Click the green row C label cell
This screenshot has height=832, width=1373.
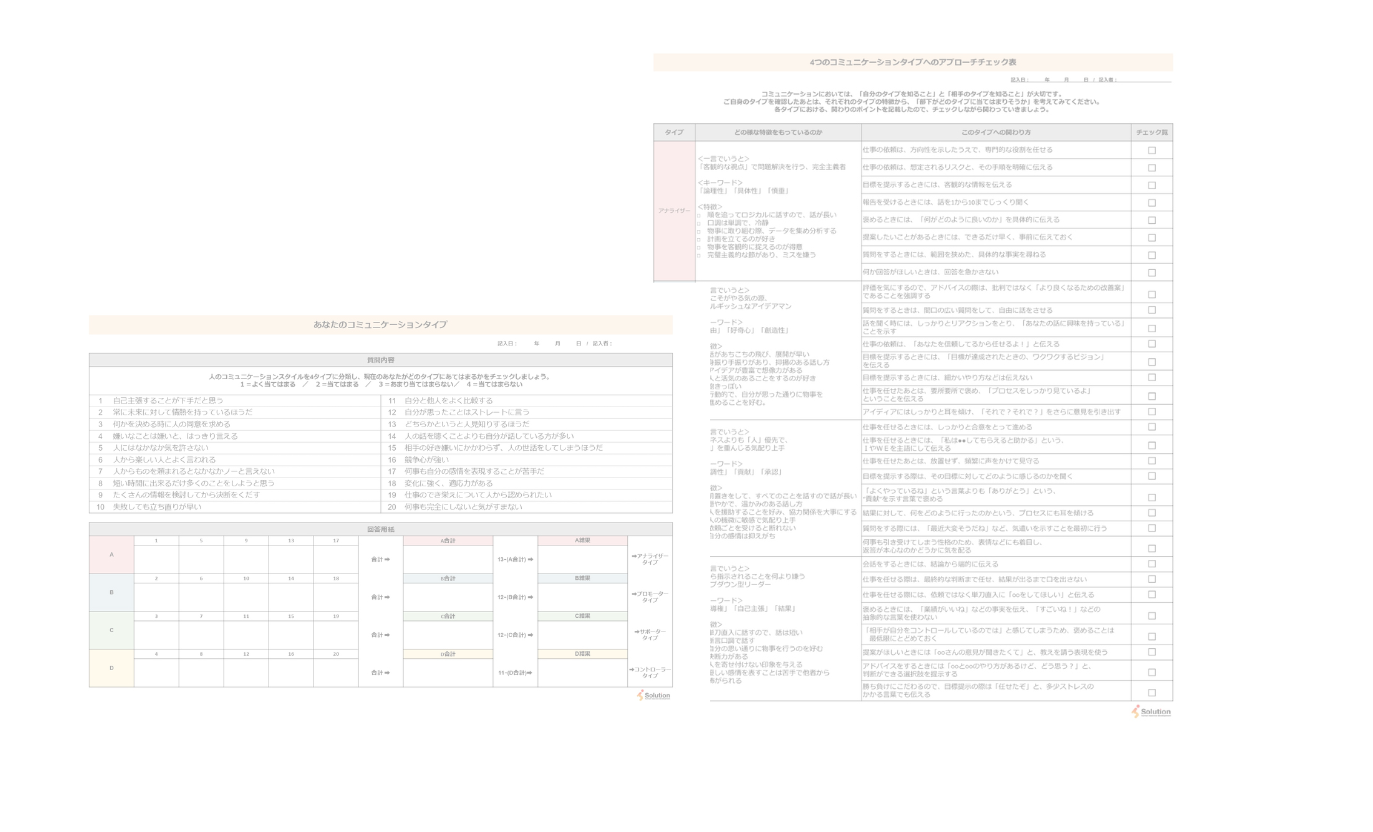pyautogui.click(x=111, y=631)
